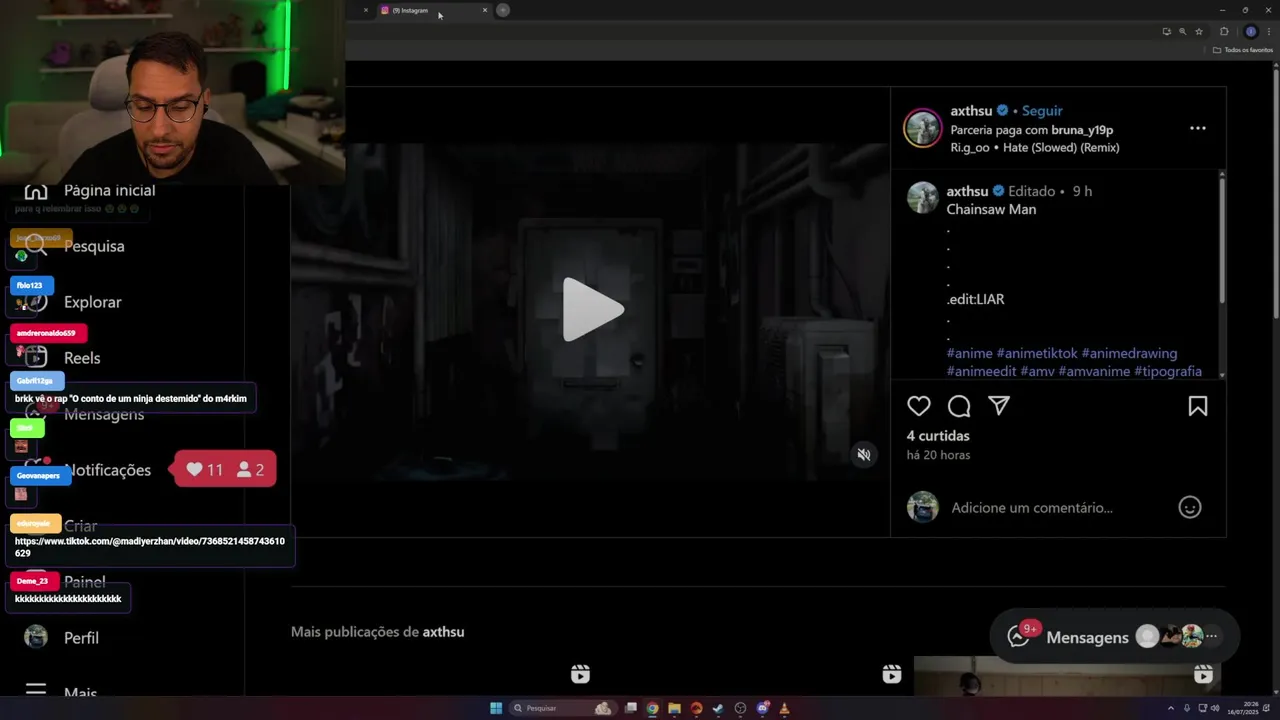Open the #anime hashtag
The height and width of the screenshot is (720, 1280).
point(970,353)
